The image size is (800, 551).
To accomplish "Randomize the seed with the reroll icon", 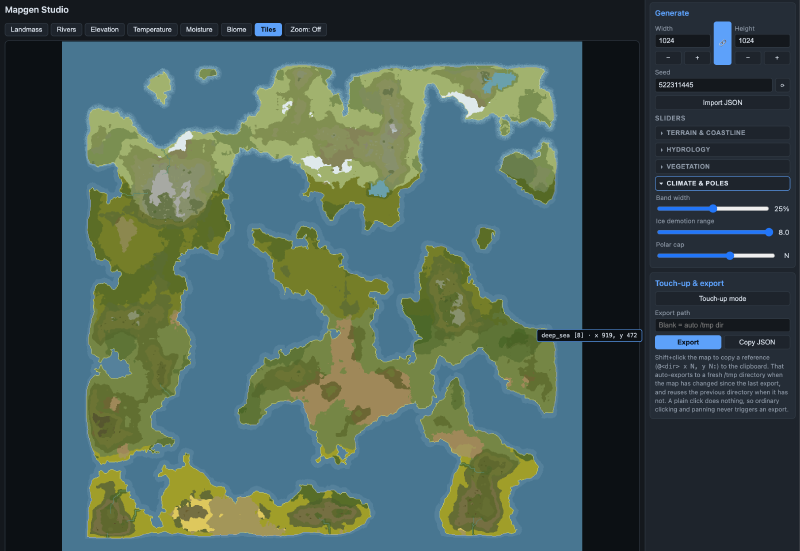I will (782, 85).
